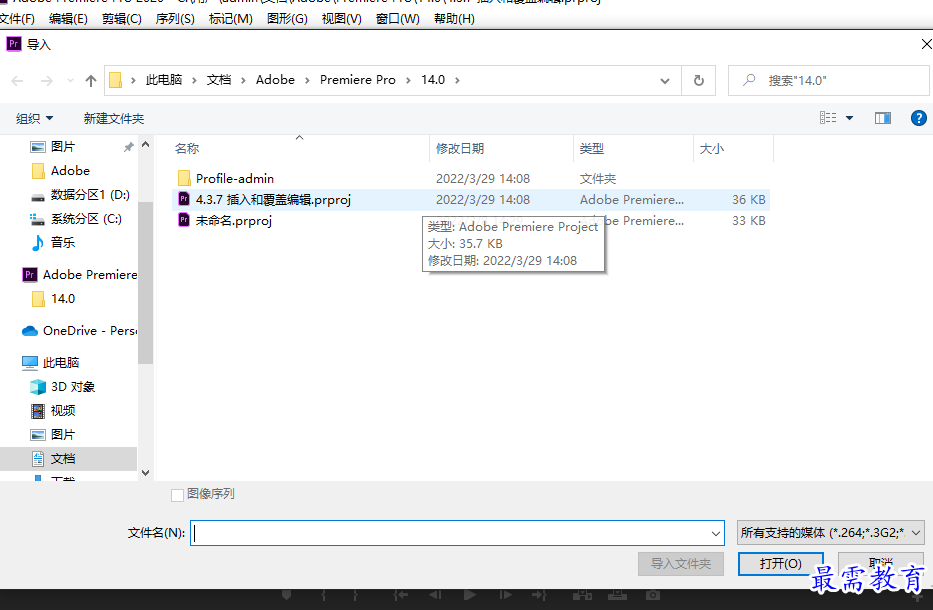Click Play button in Premiere transport bar
933x610 pixels.
(469, 595)
